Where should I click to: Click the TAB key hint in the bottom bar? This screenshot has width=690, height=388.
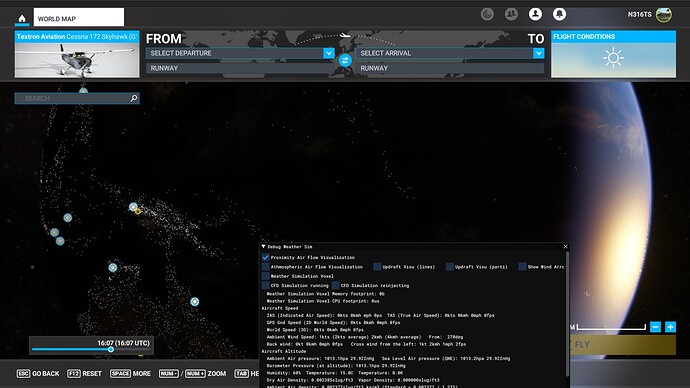pyautogui.click(x=241, y=373)
